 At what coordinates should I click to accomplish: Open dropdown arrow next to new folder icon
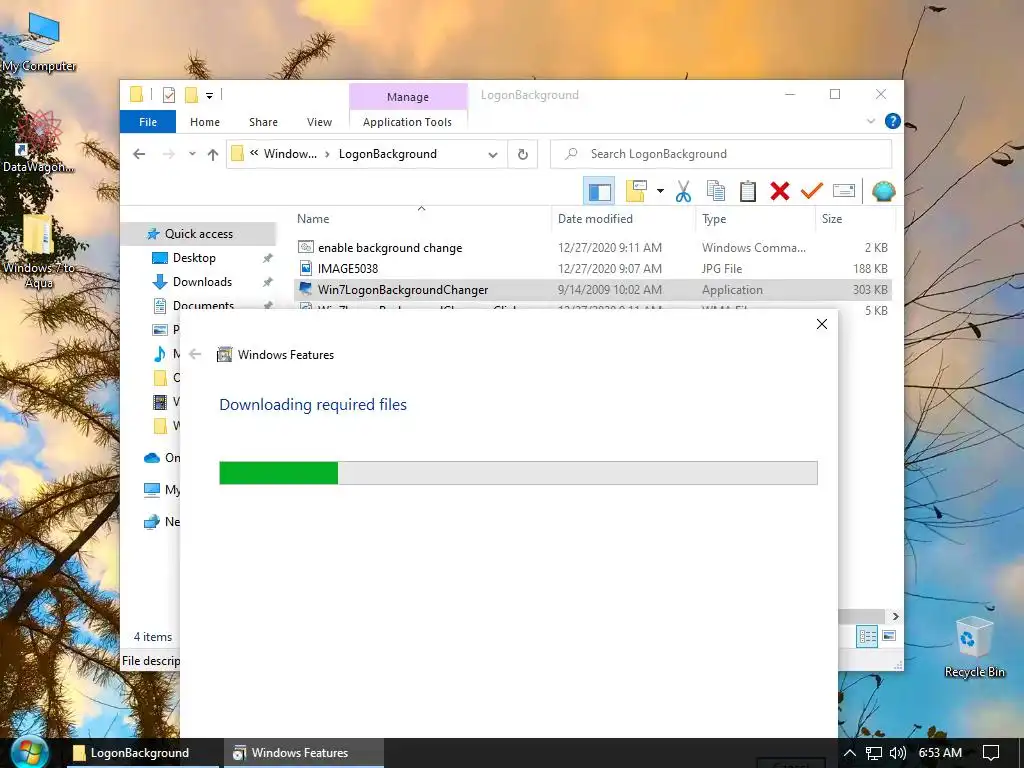coord(660,191)
